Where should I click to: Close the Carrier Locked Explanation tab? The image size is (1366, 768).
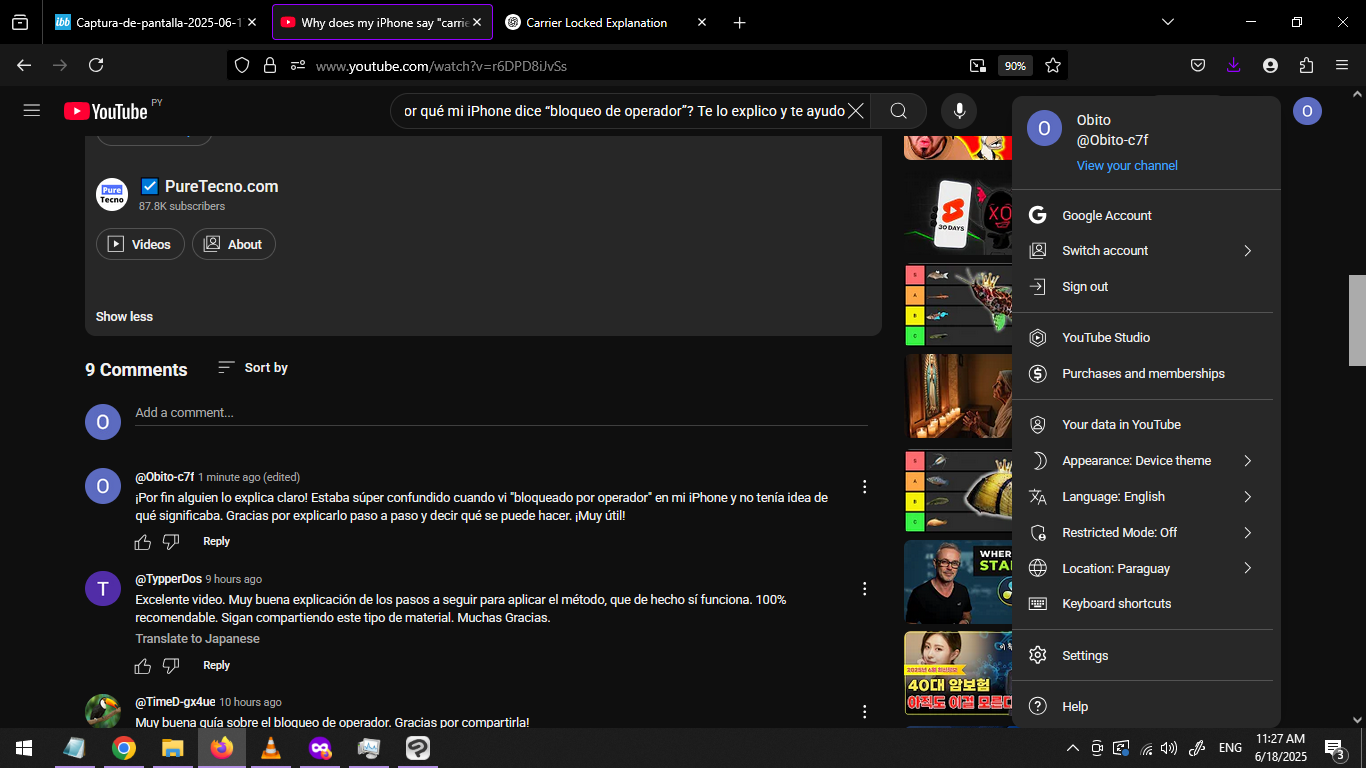tap(702, 22)
